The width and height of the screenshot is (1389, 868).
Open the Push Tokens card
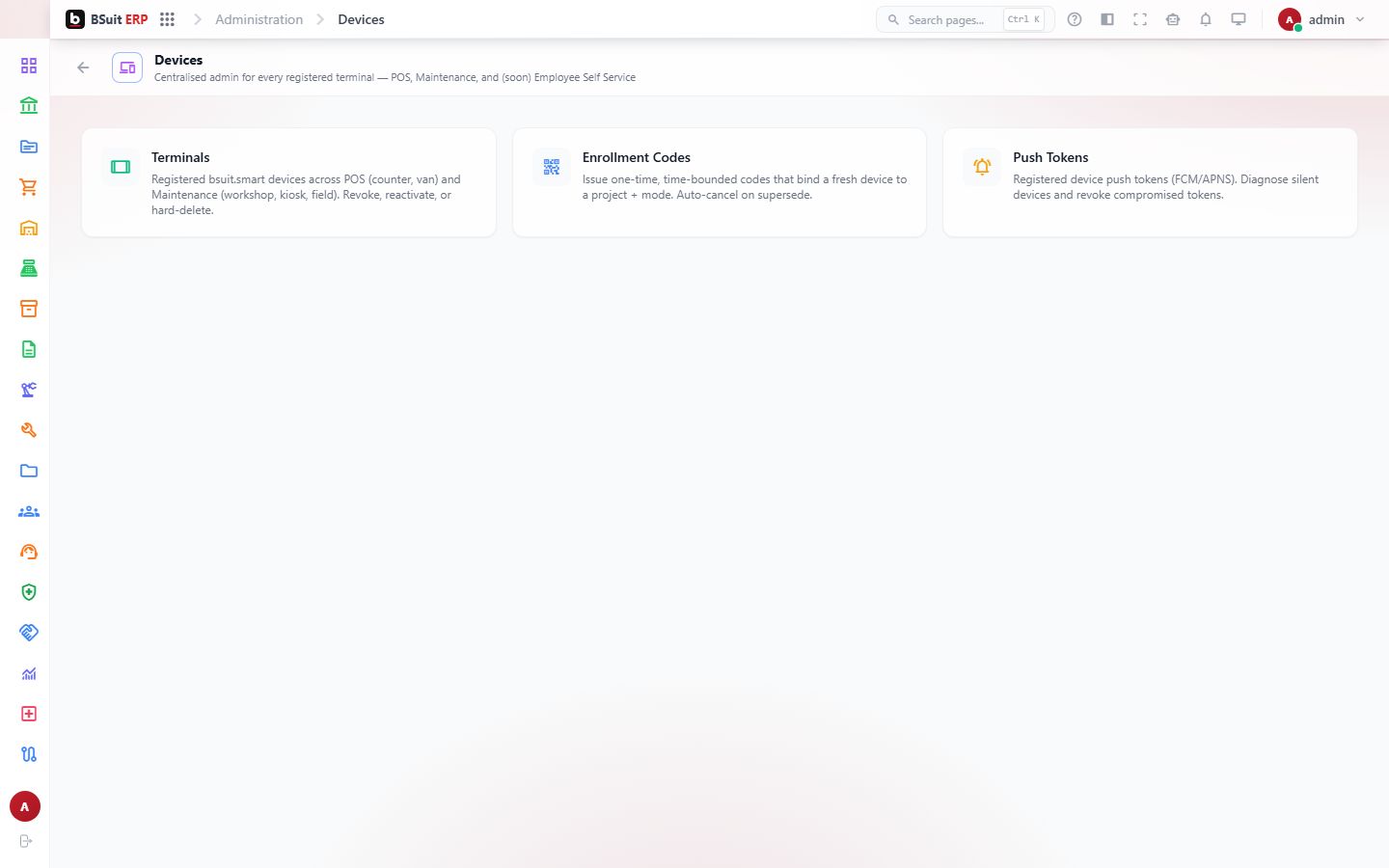point(1150,182)
